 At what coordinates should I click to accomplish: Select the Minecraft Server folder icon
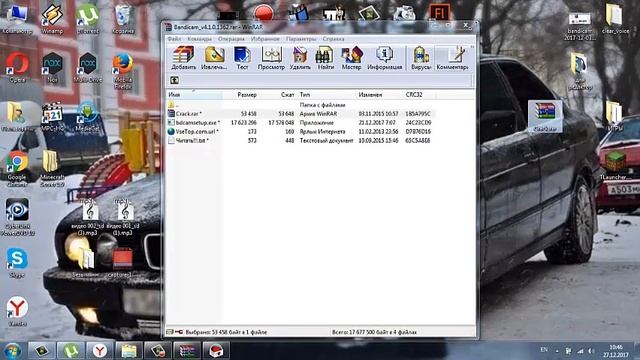tap(52, 168)
